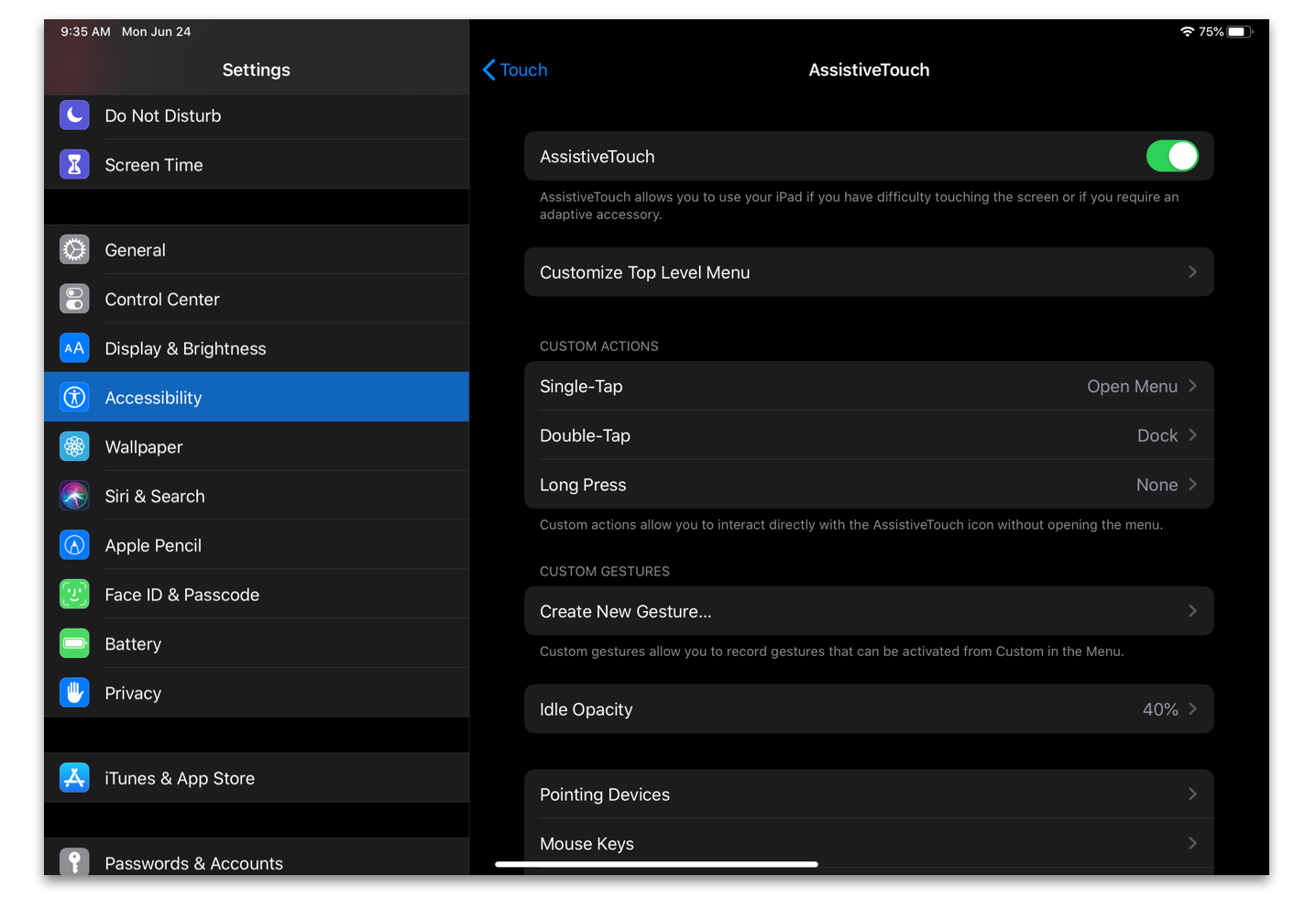The image size is (1316, 898).
Task: Tap the Control Center switches icon
Action: click(74, 300)
